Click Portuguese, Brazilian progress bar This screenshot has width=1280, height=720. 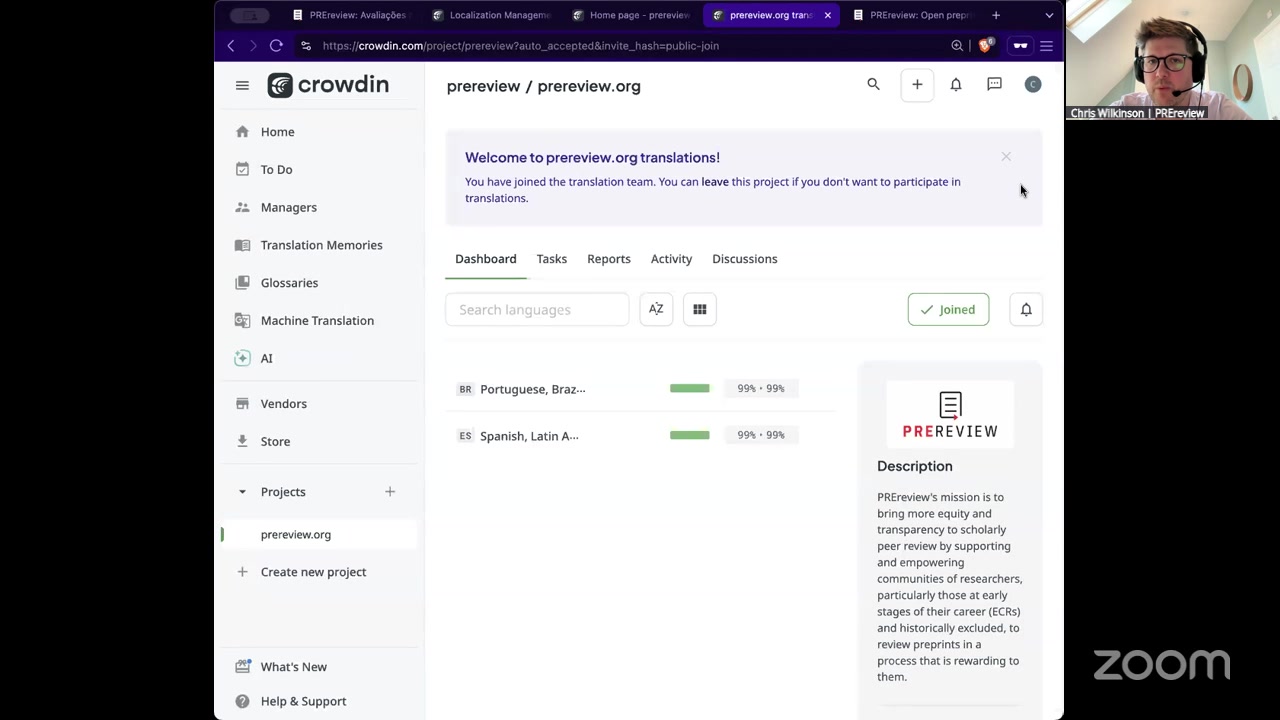689,388
